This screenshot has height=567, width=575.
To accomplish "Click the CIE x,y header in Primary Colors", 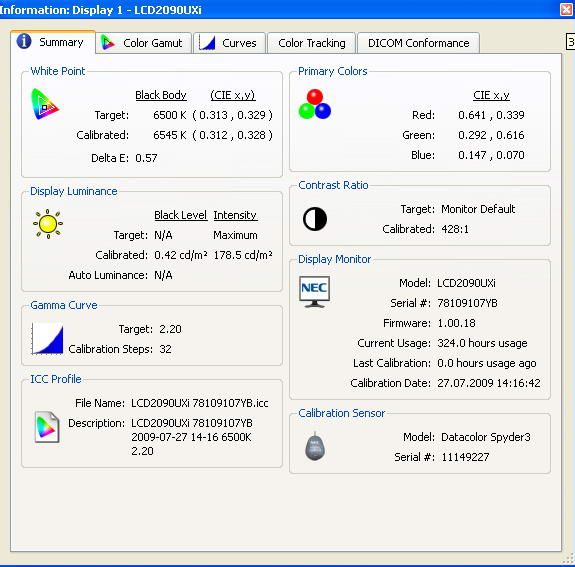I will click(491, 95).
